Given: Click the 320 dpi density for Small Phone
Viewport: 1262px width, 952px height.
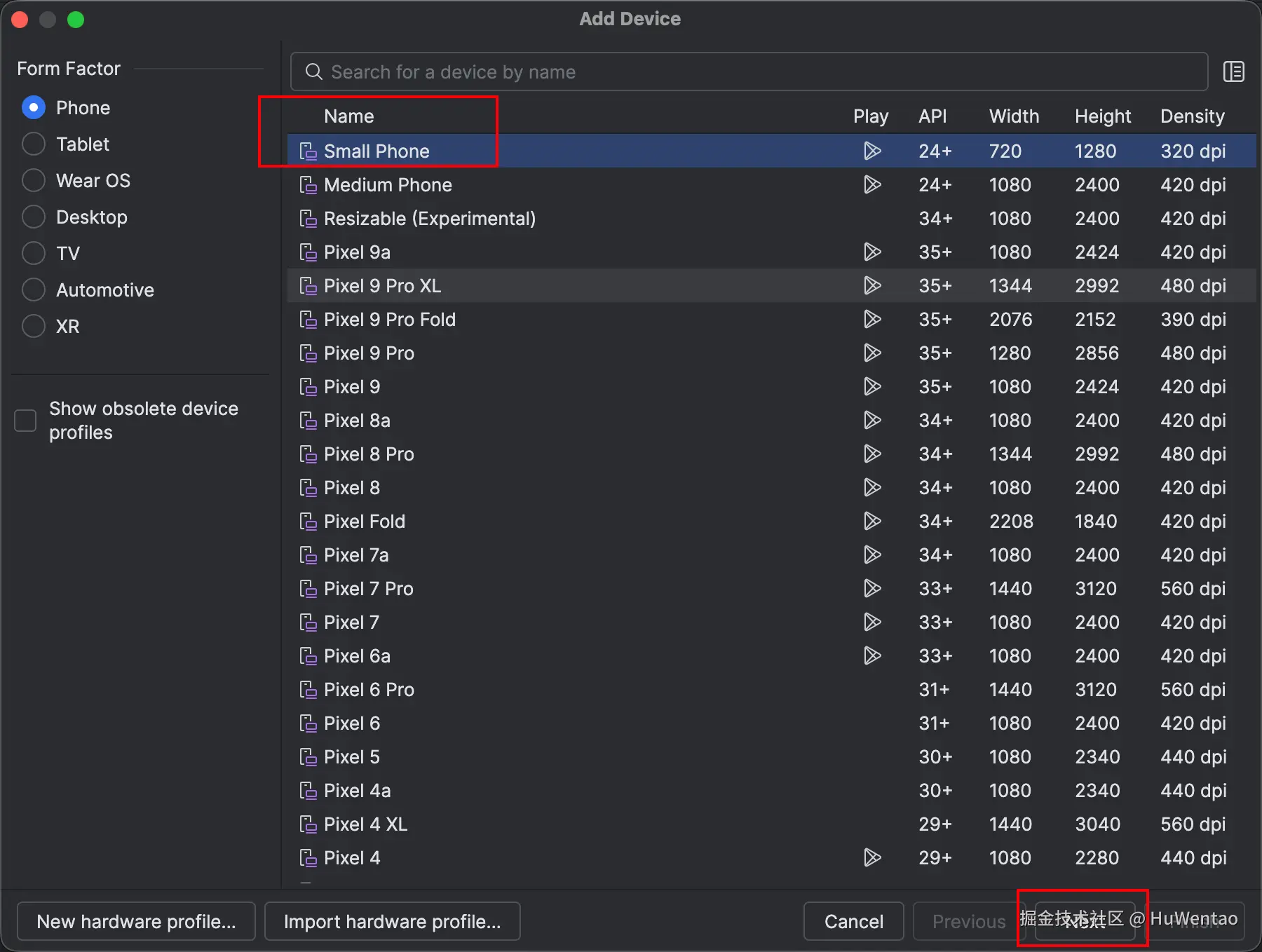Looking at the screenshot, I should [1193, 151].
